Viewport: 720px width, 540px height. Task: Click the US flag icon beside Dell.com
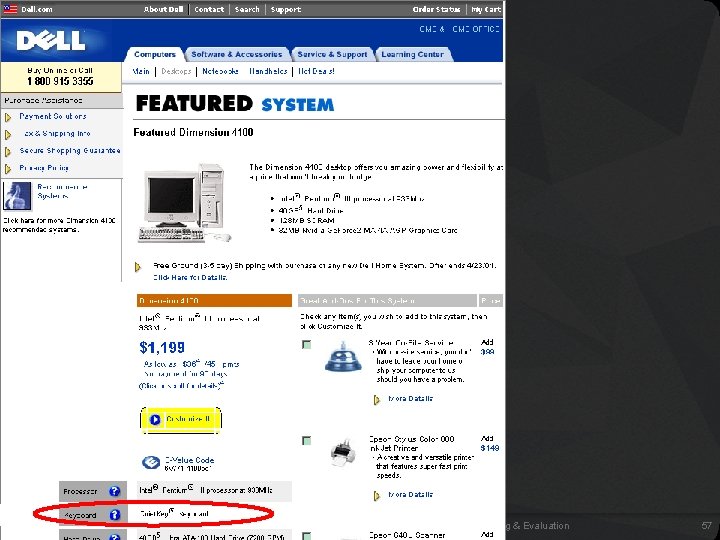pos(10,9)
